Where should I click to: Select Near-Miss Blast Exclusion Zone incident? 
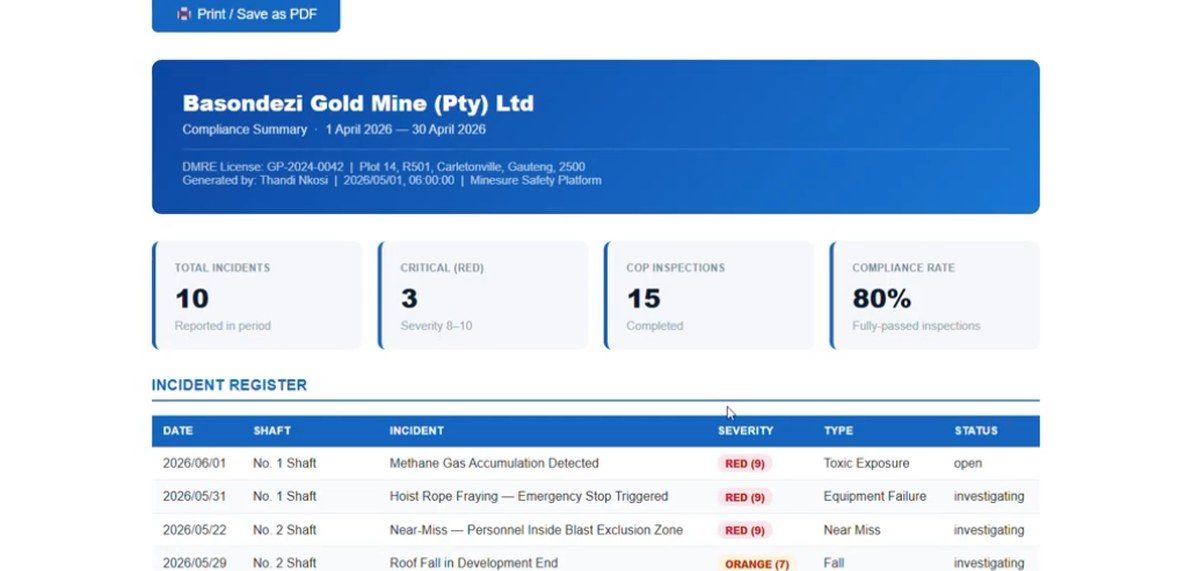(x=536, y=530)
